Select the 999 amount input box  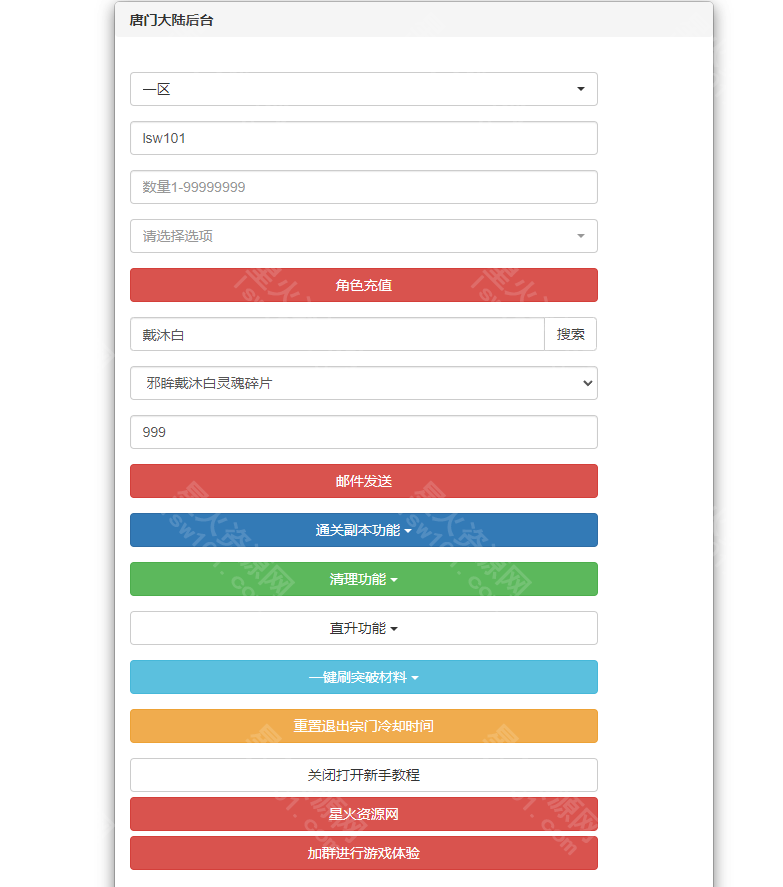click(x=363, y=432)
